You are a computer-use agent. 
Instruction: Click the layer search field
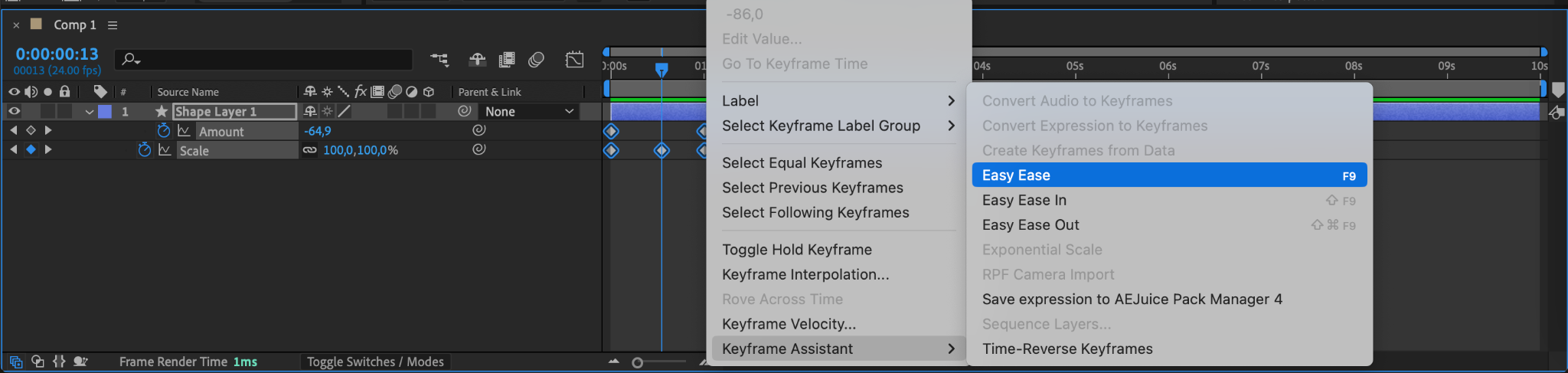click(263, 59)
